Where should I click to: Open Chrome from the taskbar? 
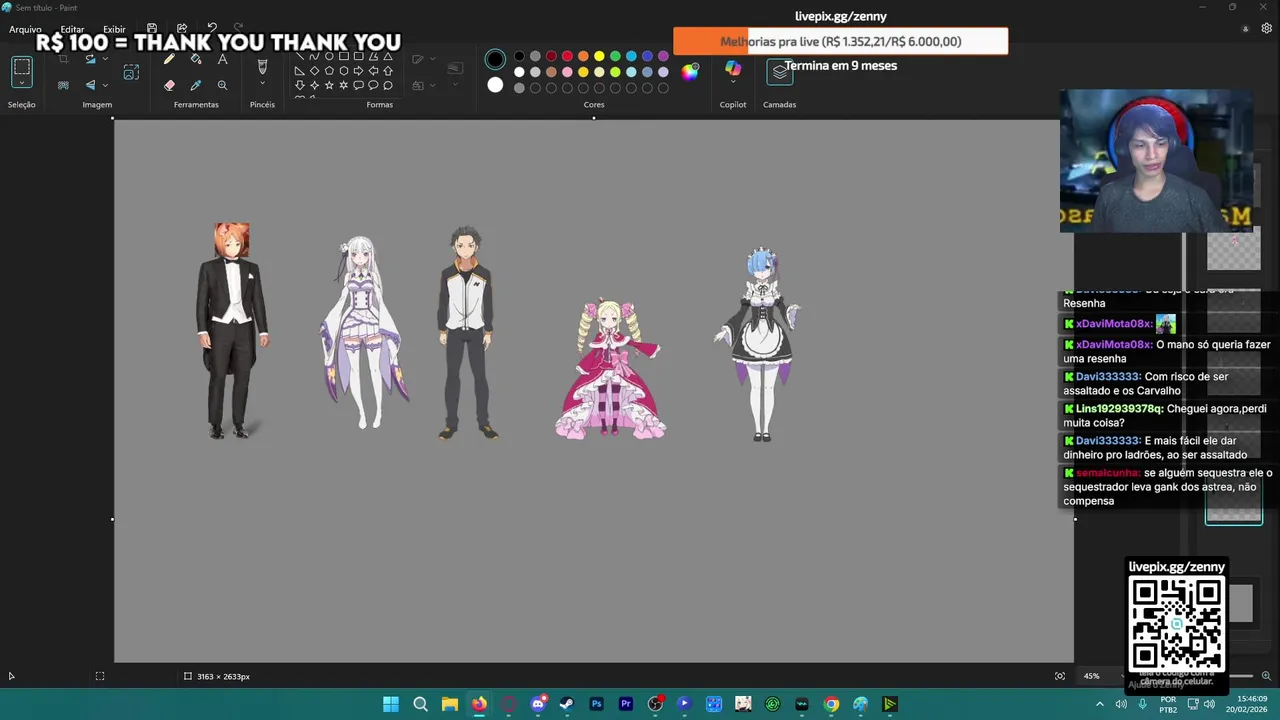click(831, 704)
